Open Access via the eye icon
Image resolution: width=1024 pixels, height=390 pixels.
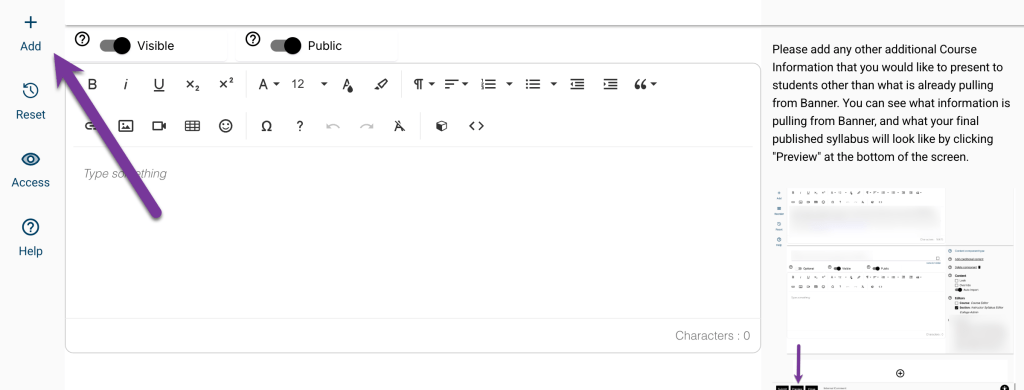[x=30, y=159]
